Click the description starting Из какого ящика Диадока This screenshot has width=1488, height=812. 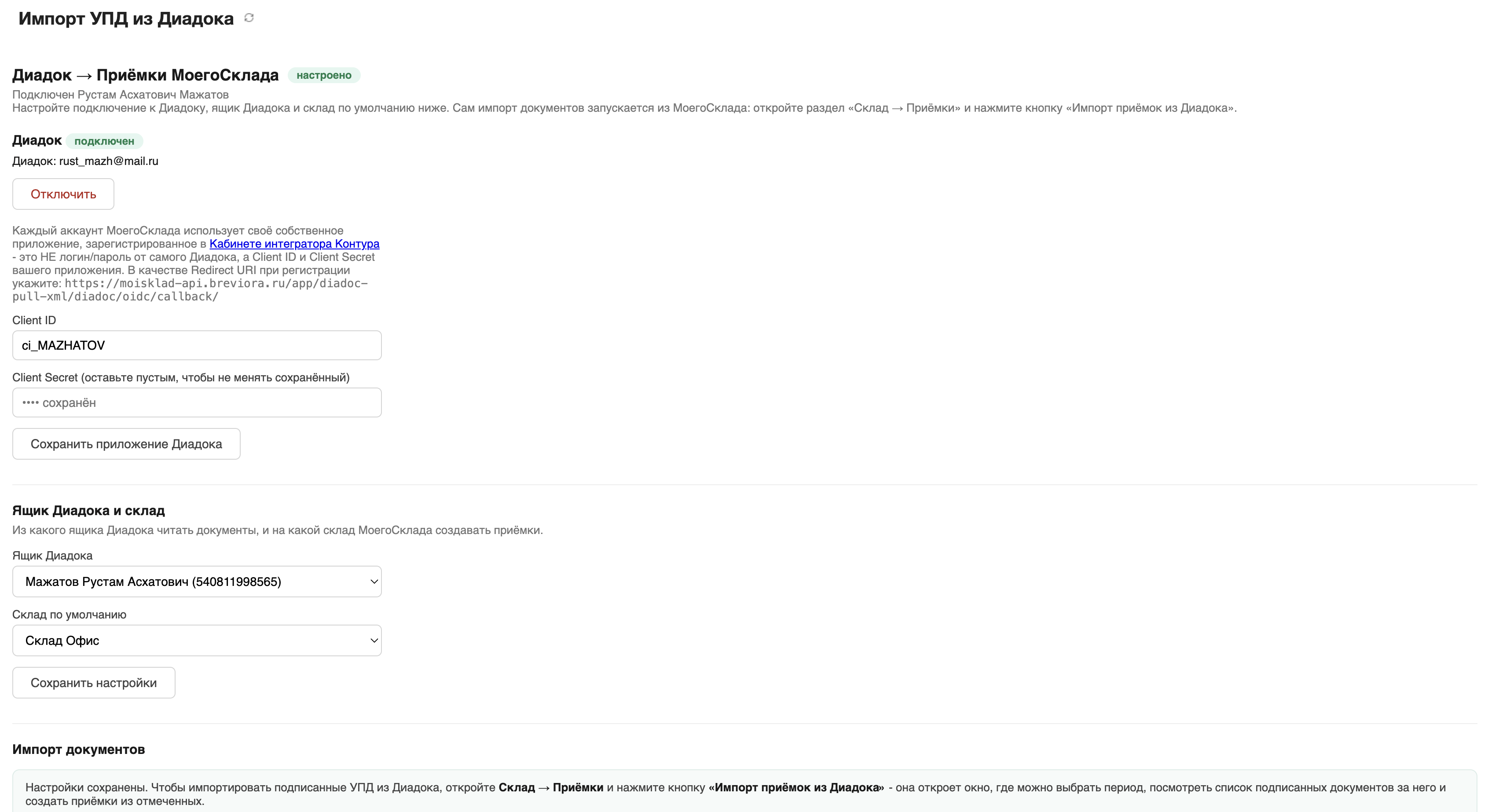(278, 530)
